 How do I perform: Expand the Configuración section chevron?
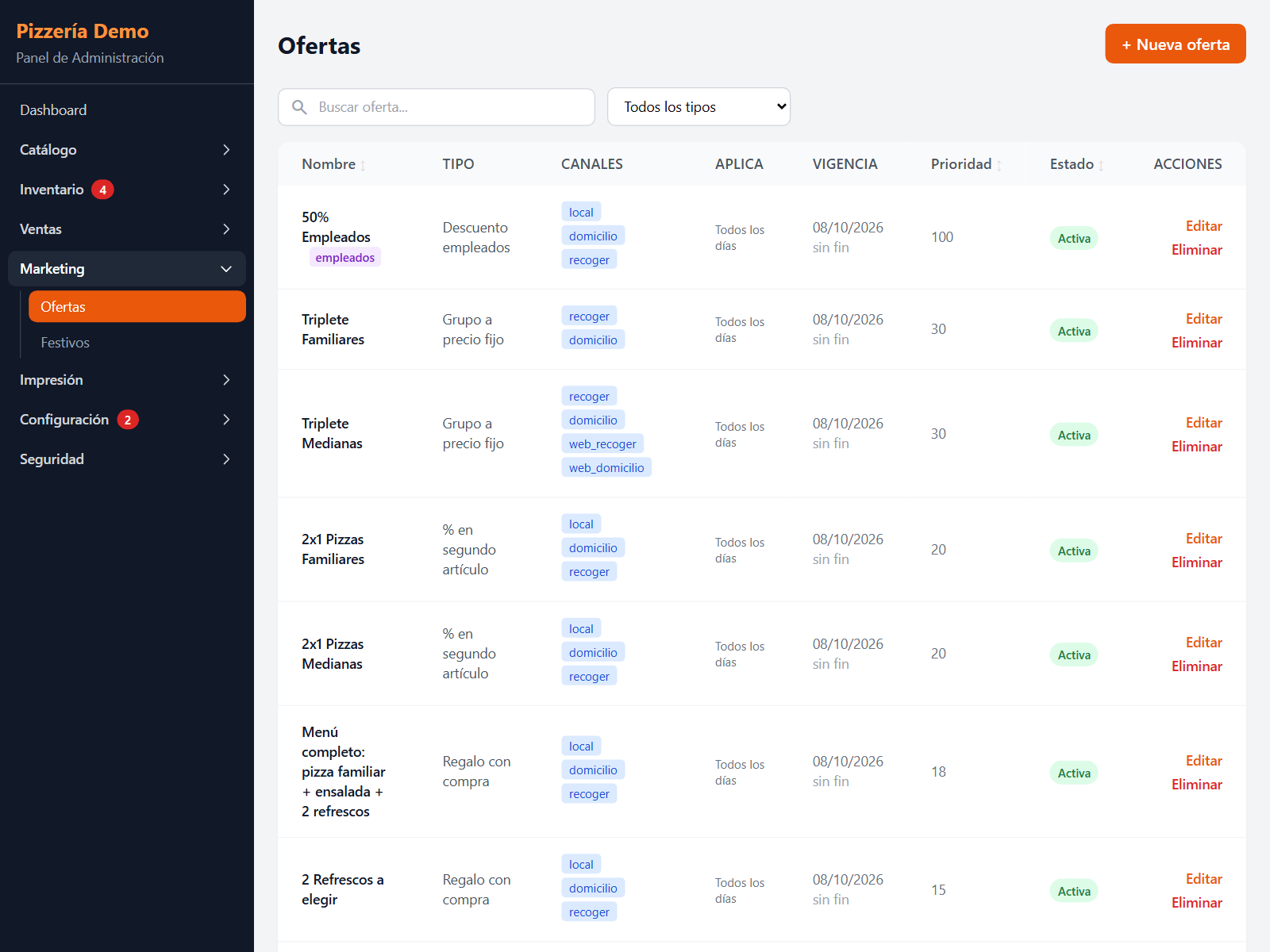pos(226,420)
